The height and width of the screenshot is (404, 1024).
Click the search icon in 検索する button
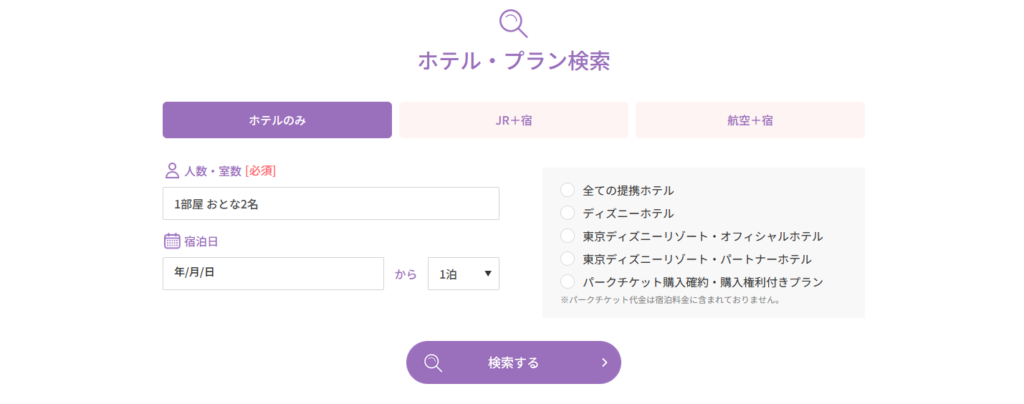pos(433,363)
